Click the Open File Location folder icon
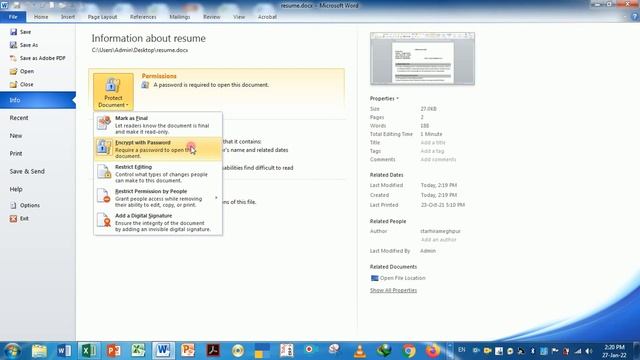 (374, 278)
